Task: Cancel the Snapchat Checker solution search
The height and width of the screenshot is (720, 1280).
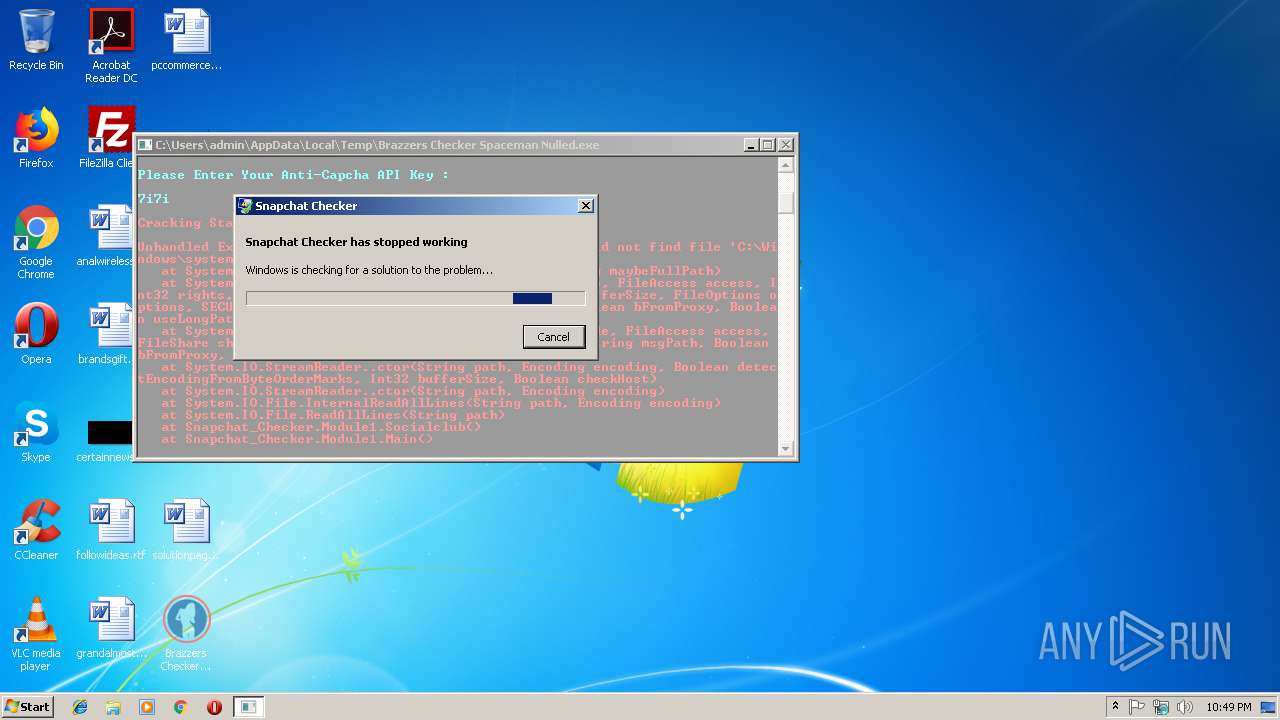Action: point(553,337)
